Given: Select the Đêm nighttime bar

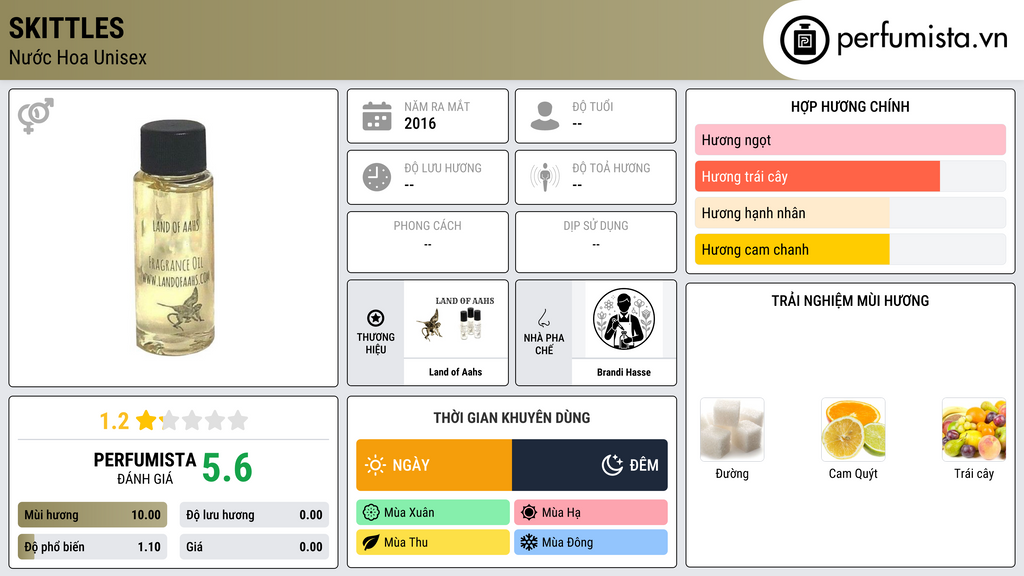Looking at the screenshot, I should [x=590, y=465].
